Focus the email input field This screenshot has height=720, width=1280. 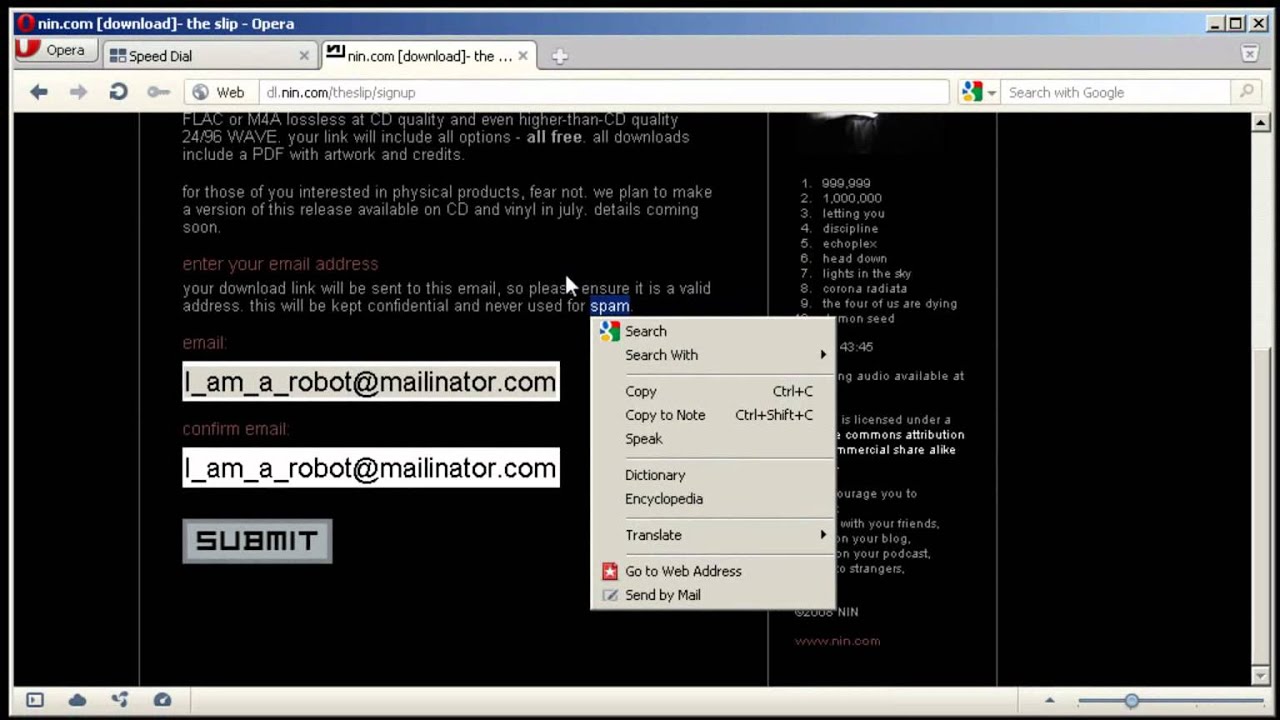[371, 381]
